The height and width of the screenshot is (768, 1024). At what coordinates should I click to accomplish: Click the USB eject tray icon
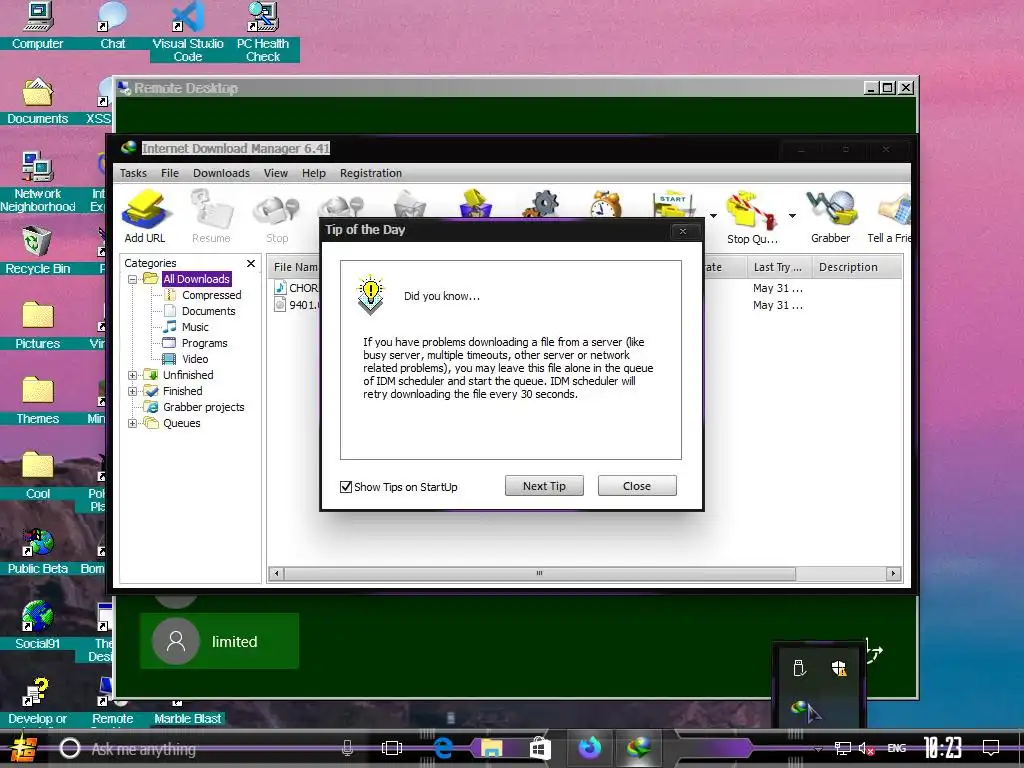(x=799, y=668)
